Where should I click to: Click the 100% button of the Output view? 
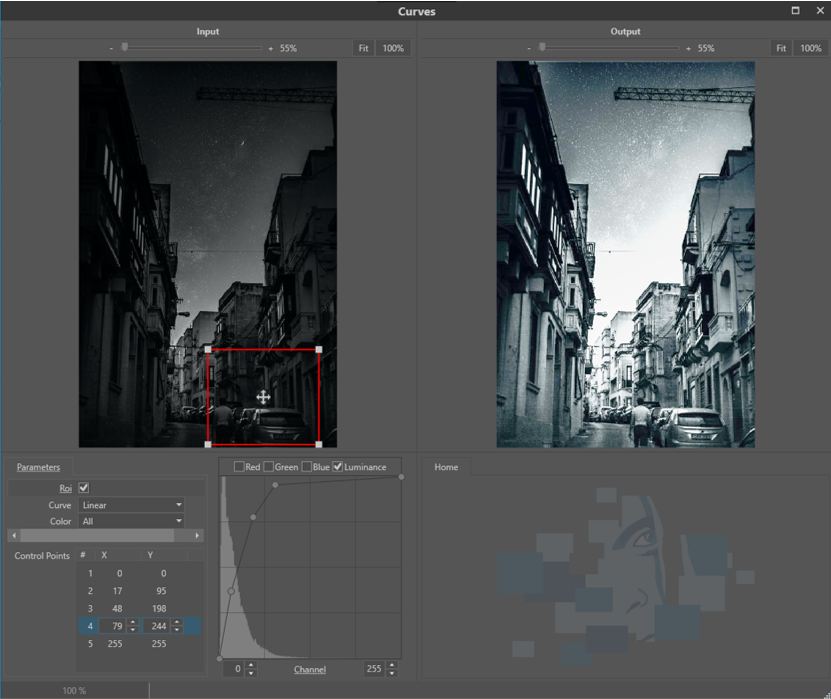(x=810, y=48)
